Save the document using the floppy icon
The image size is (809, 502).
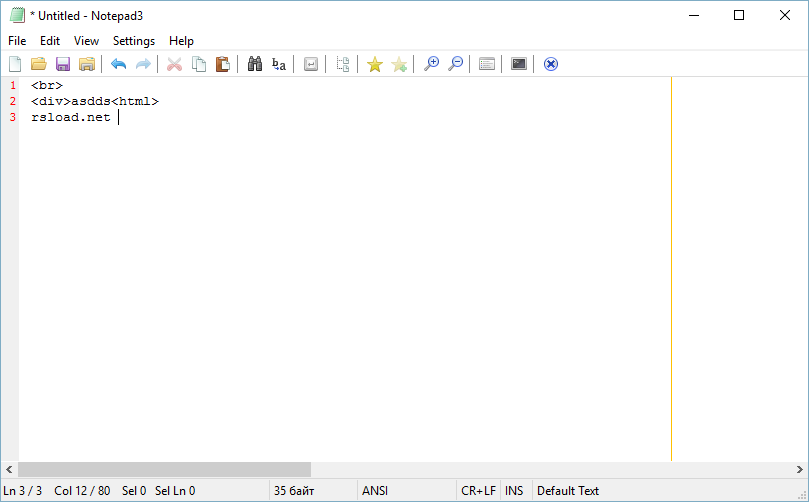click(63, 64)
